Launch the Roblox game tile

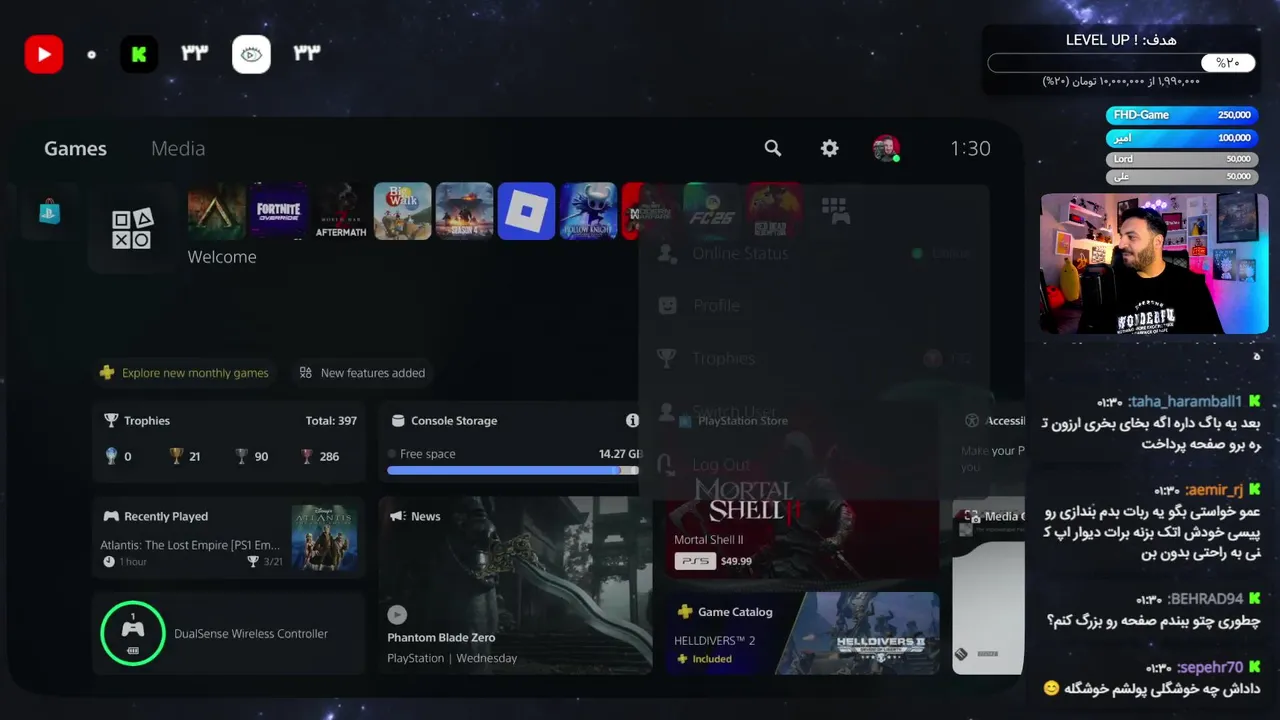tap(526, 211)
